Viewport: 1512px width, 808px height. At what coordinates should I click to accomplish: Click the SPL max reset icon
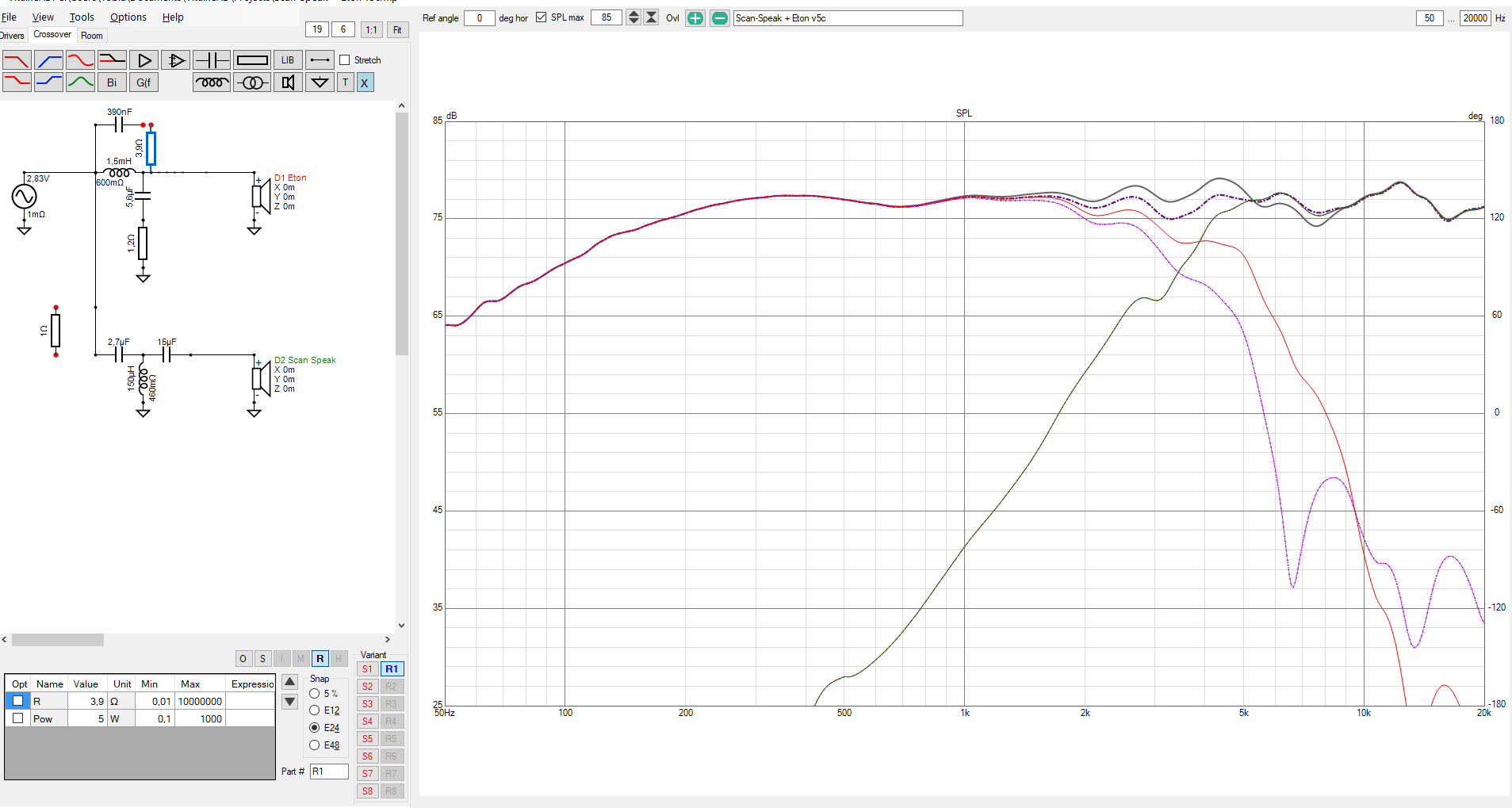(651, 17)
